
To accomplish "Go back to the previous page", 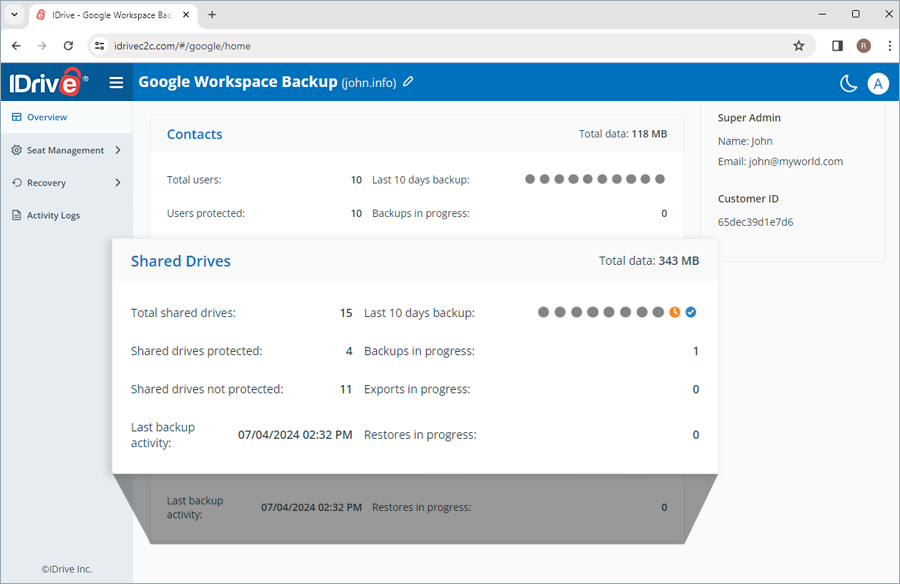I will tap(16, 46).
